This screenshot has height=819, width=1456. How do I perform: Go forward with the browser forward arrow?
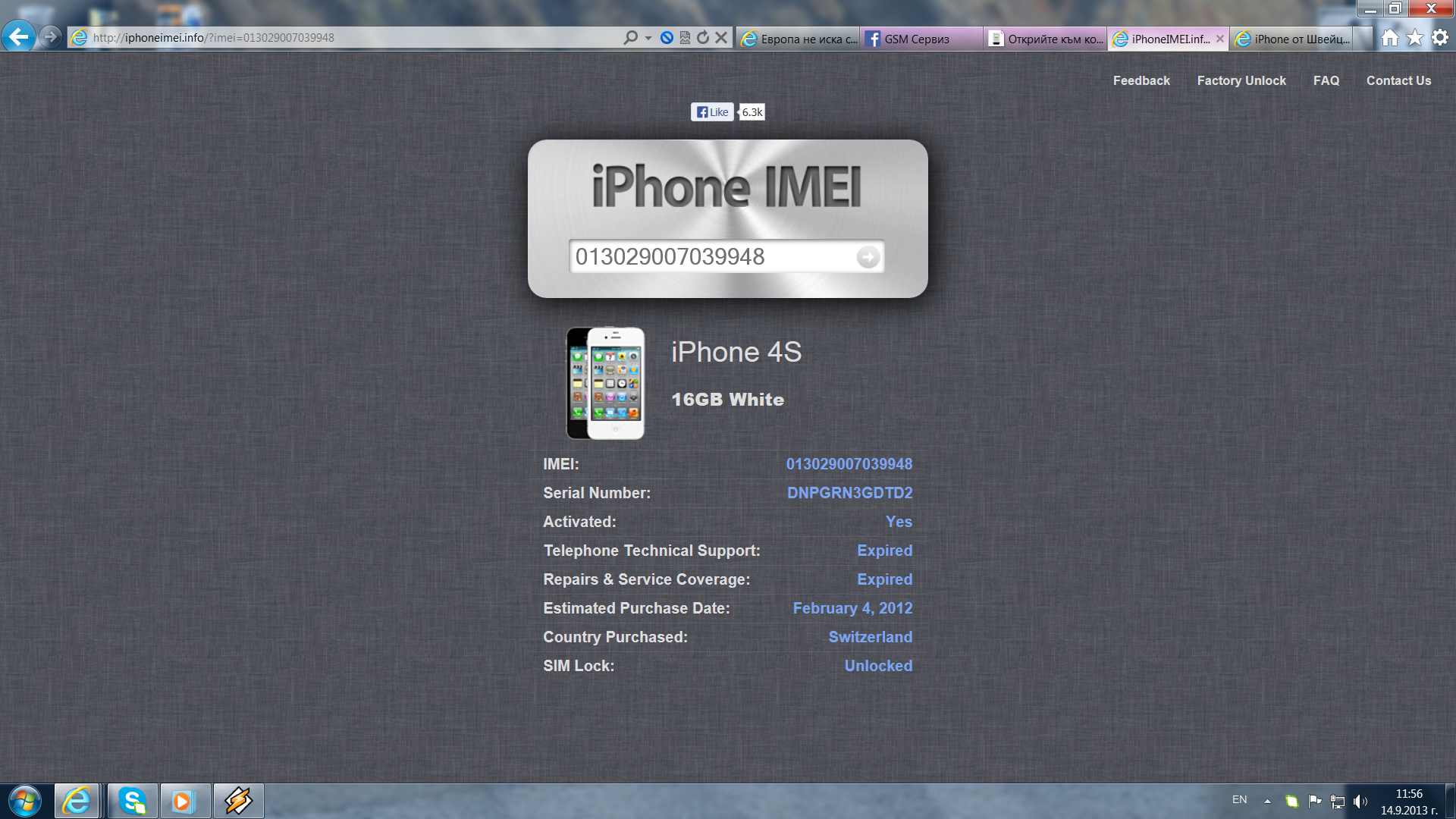pos(50,36)
